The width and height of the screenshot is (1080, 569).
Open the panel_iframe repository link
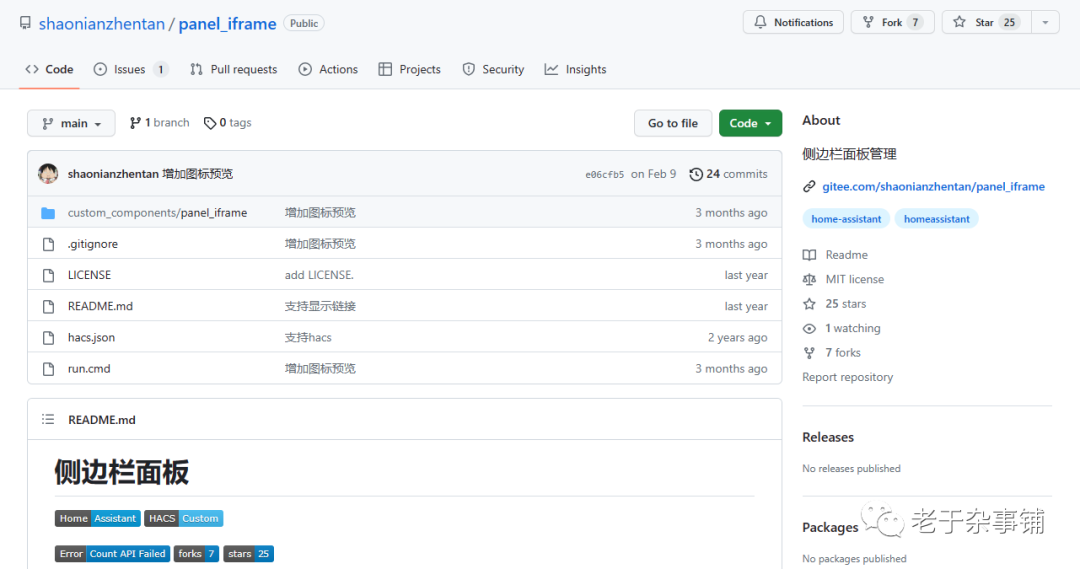point(227,23)
